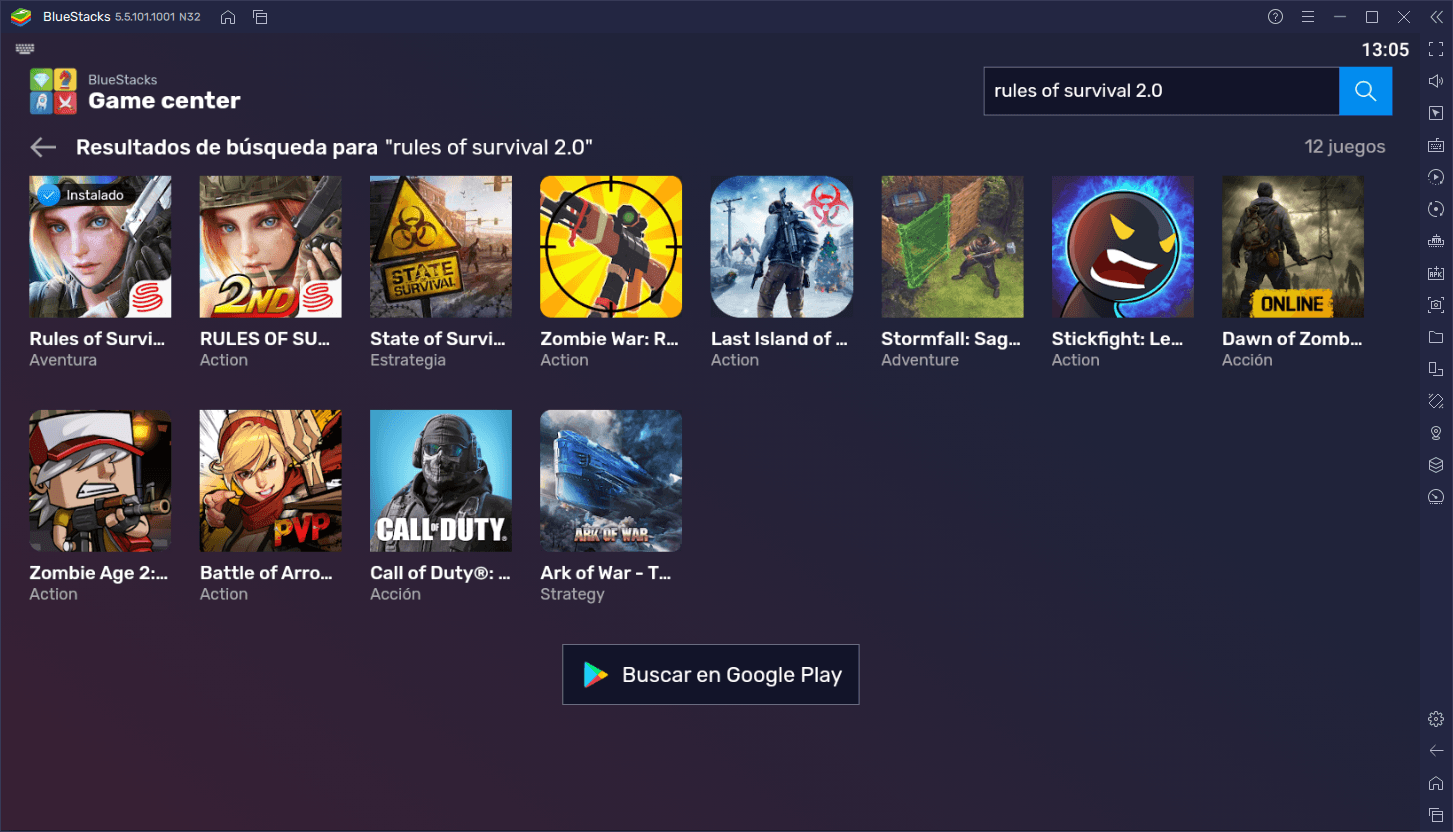Open Battle of Arrow PVP thumbnail
Viewport: 1453px width, 832px height.
[271, 481]
